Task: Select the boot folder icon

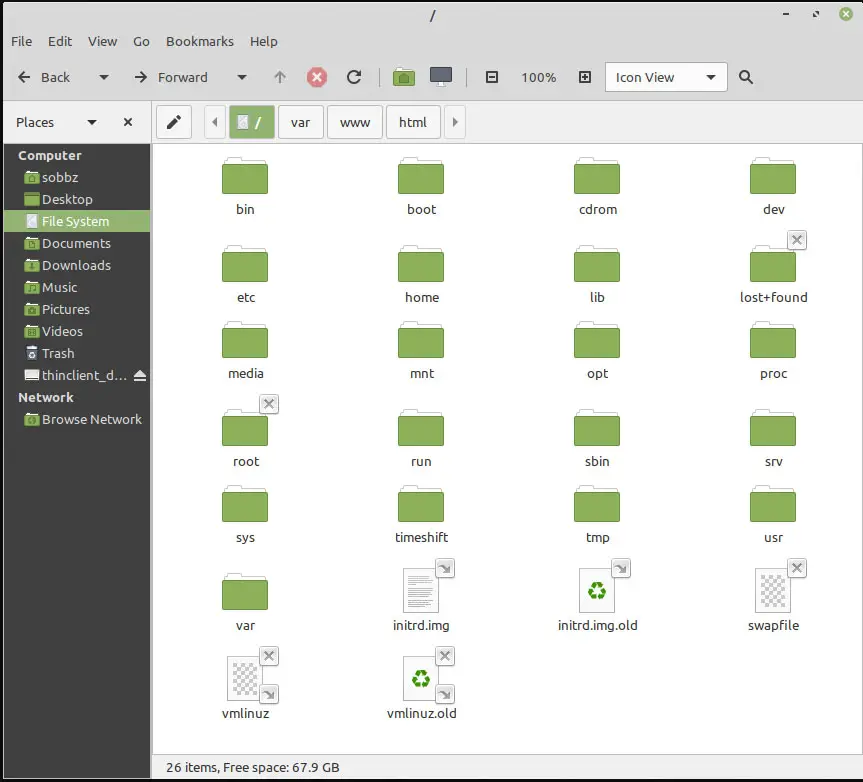Action: (x=421, y=176)
